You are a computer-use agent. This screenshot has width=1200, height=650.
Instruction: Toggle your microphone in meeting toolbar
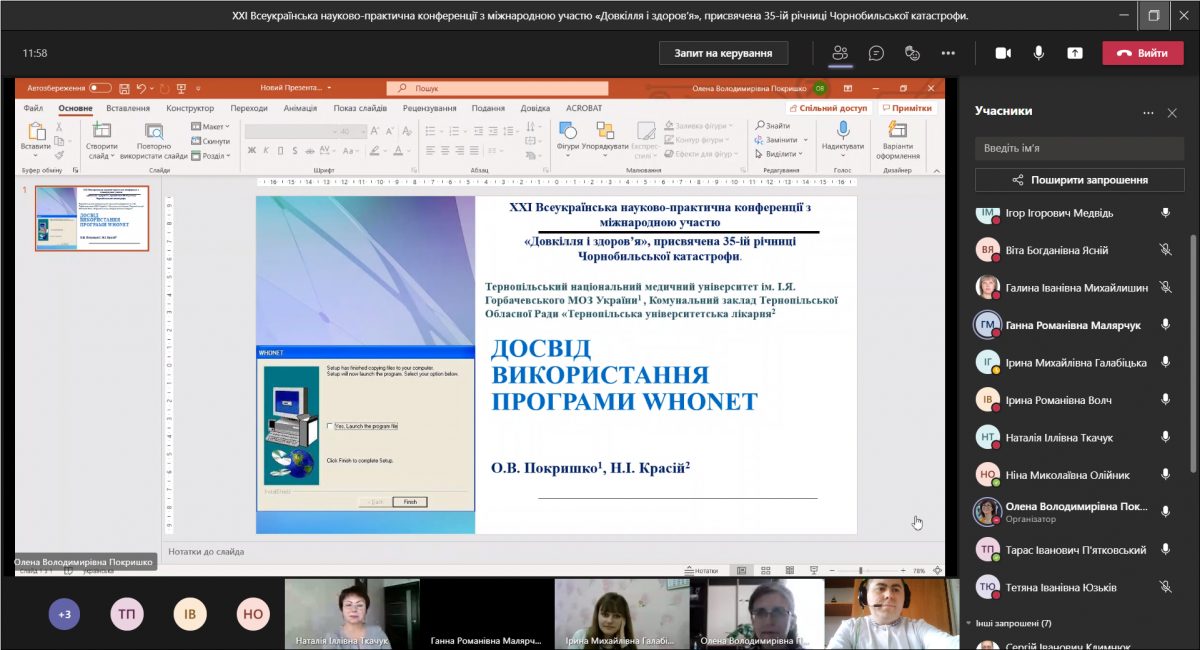tap(1039, 53)
